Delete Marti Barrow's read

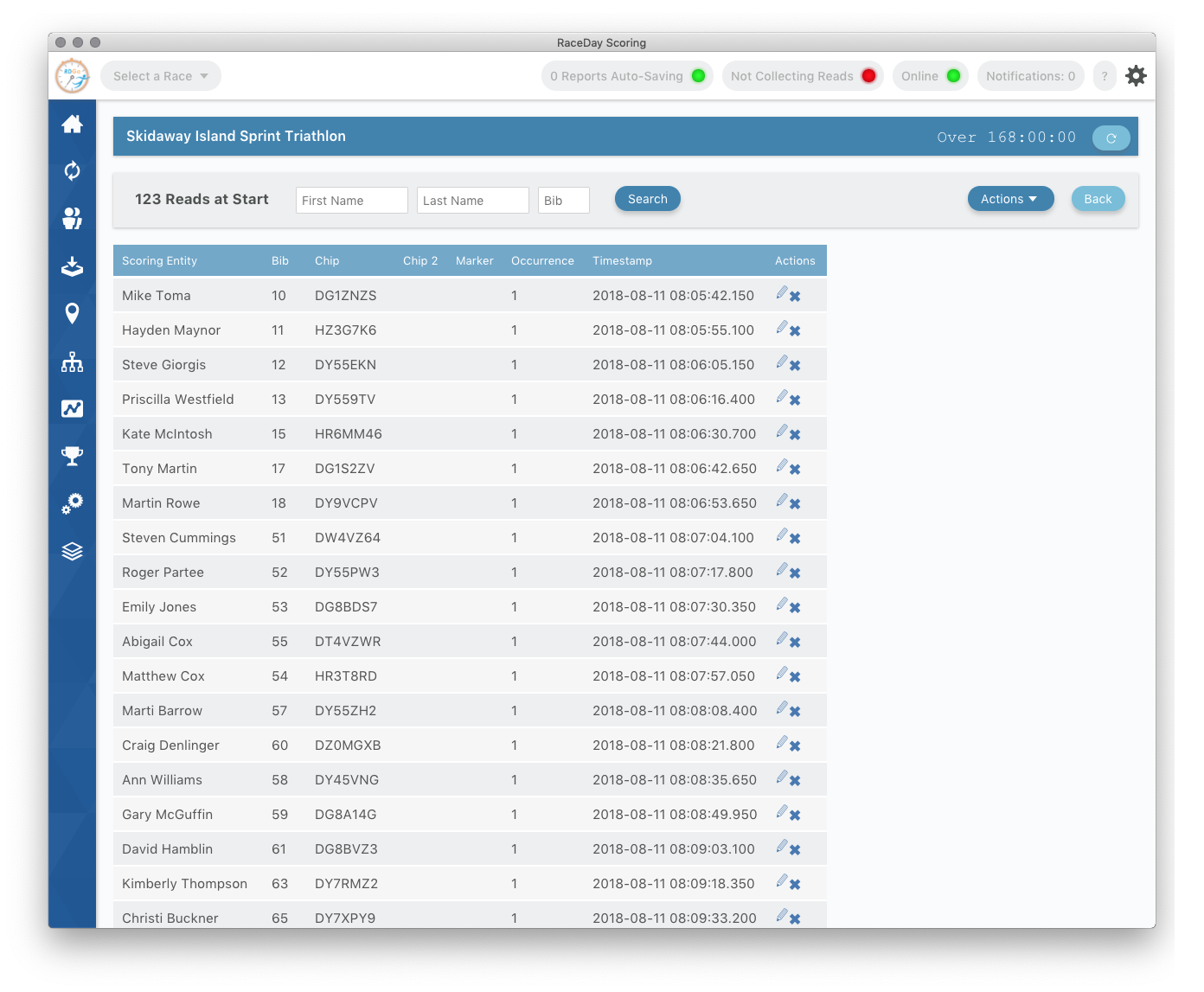[x=795, y=712]
